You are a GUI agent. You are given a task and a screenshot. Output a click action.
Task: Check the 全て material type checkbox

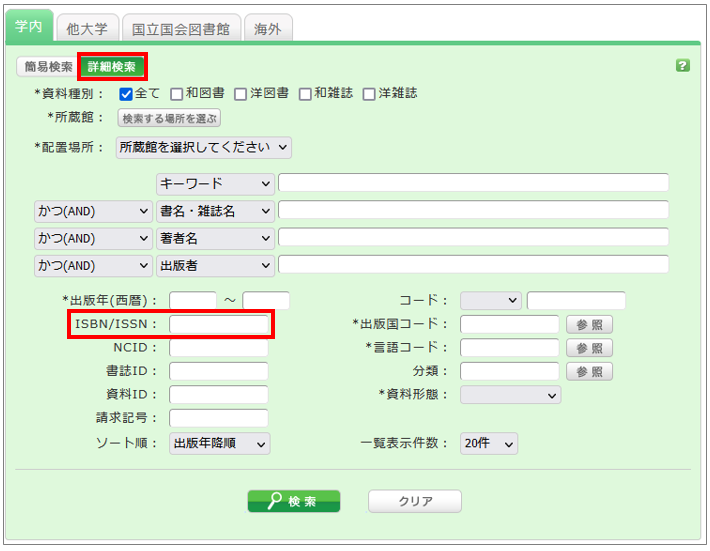point(126,94)
